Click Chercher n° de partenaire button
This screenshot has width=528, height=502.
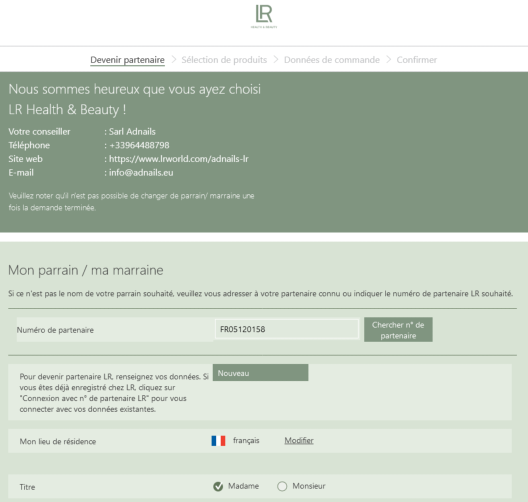pos(398,330)
